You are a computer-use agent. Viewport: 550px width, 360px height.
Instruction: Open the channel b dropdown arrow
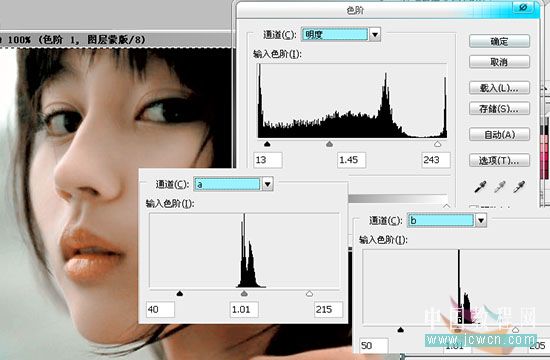[x=481, y=220]
